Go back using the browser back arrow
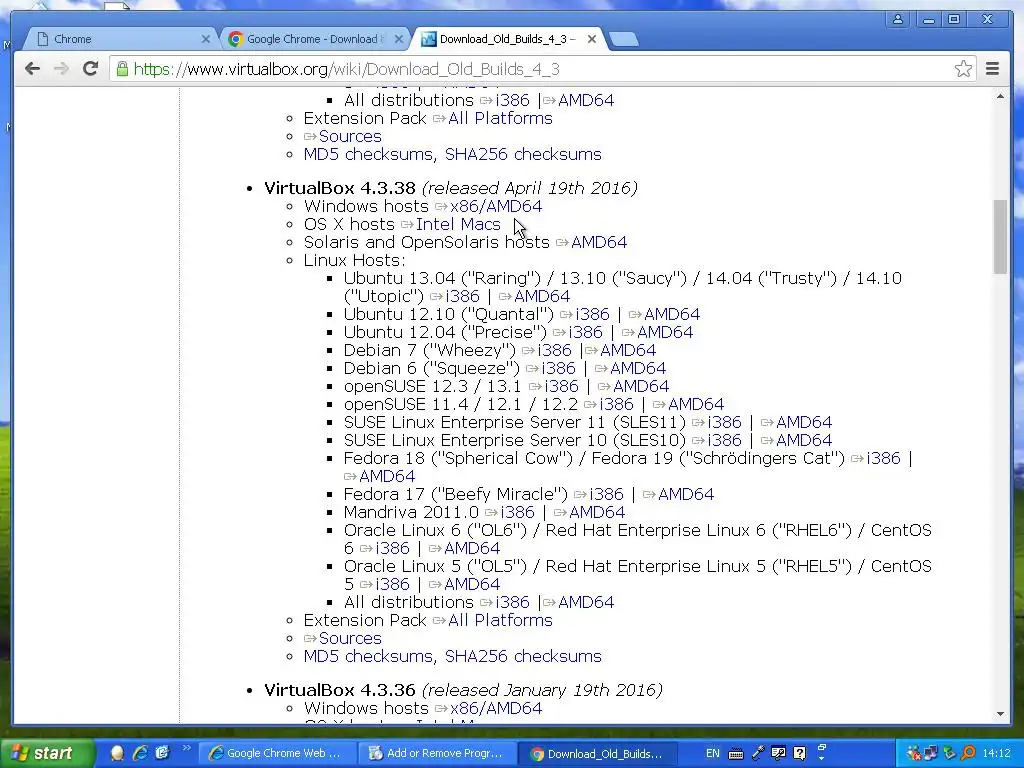Viewport: 1024px width, 768px height. [x=32, y=69]
